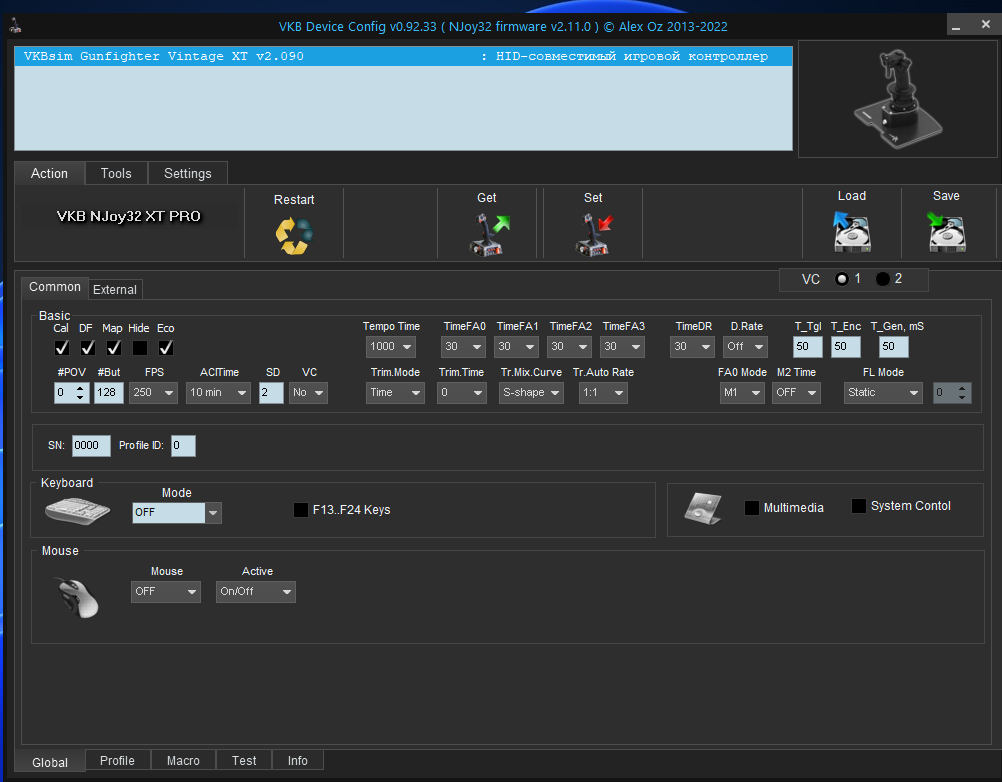Open the Trim.Time dropdown
The image size is (1002, 782).
coord(461,393)
